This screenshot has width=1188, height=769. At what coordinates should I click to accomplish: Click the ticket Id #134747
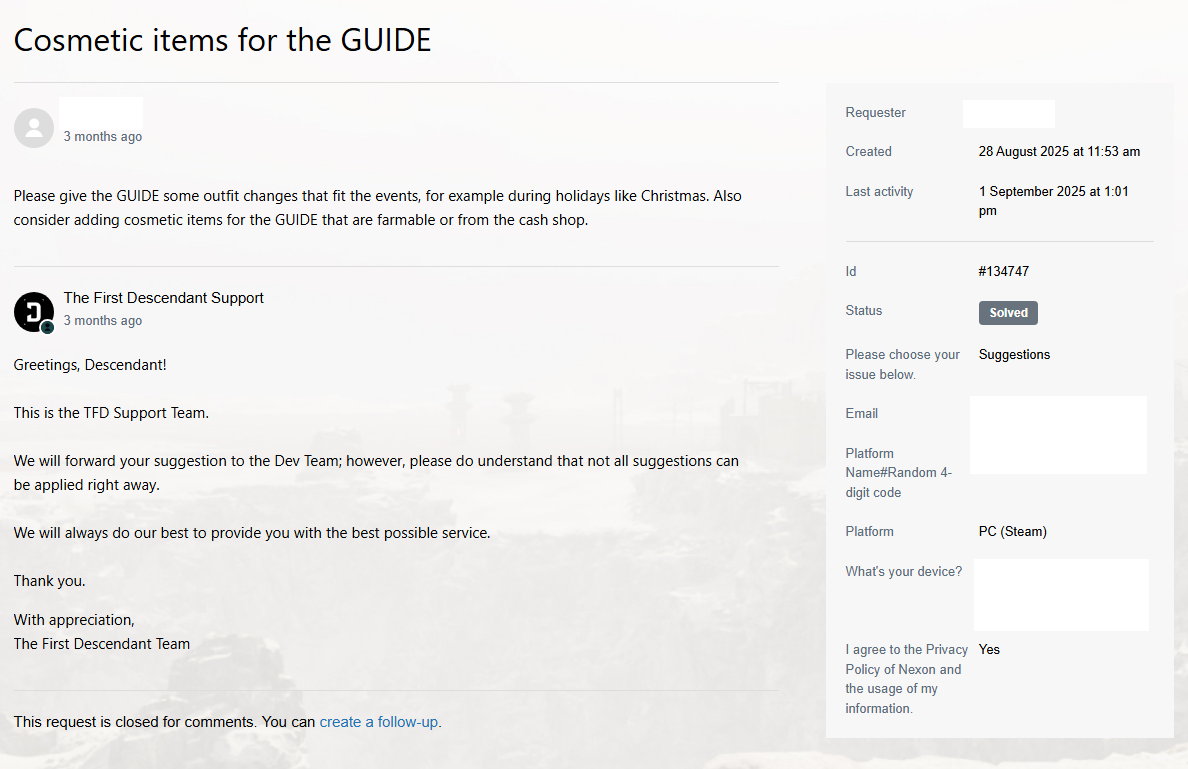click(1004, 271)
